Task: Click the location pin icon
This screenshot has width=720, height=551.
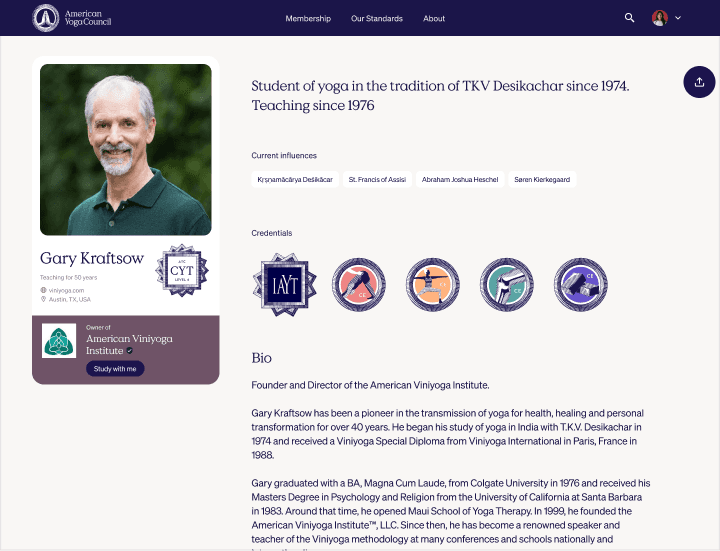Action: coord(43,299)
